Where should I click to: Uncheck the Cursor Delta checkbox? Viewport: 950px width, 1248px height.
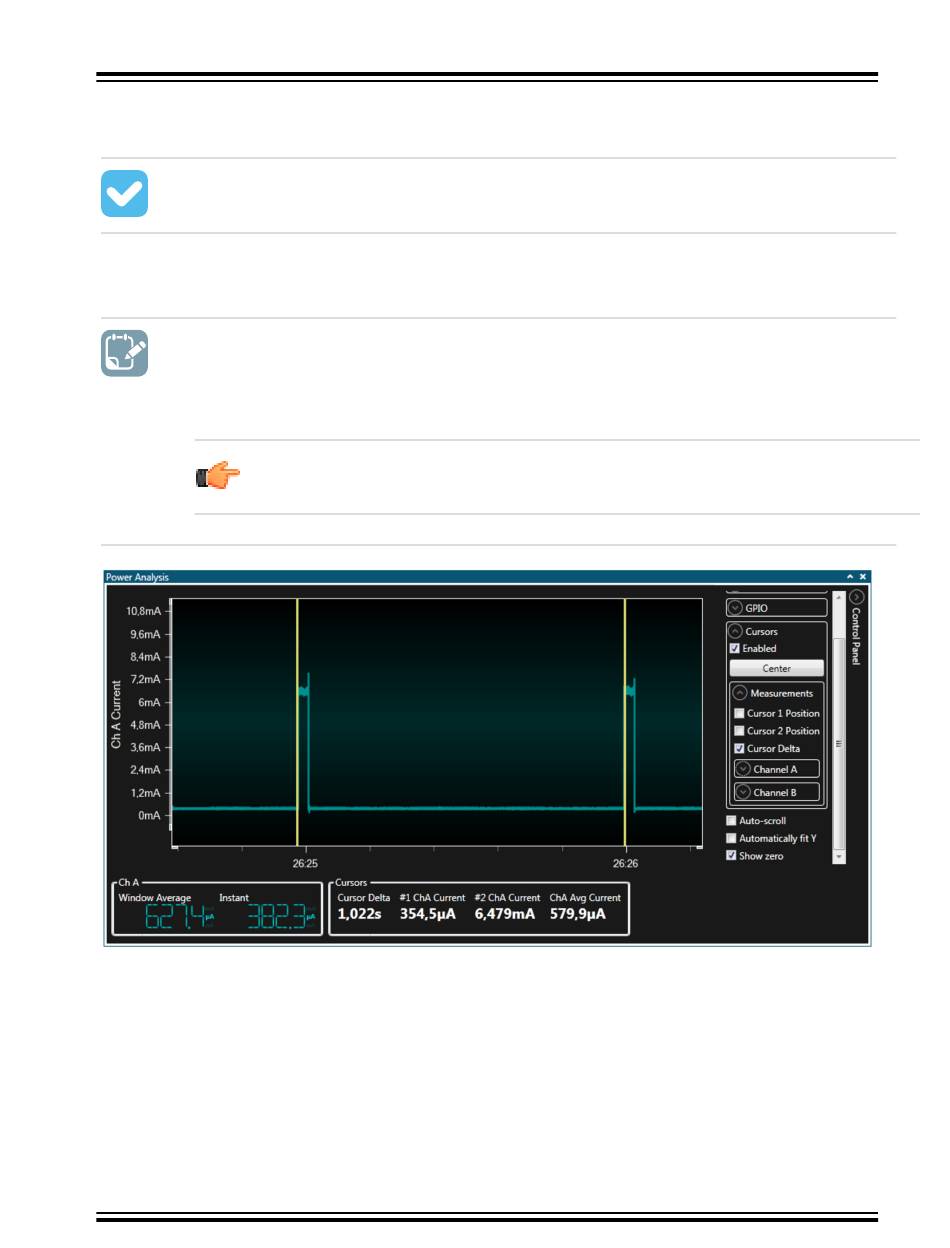(739, 749)
